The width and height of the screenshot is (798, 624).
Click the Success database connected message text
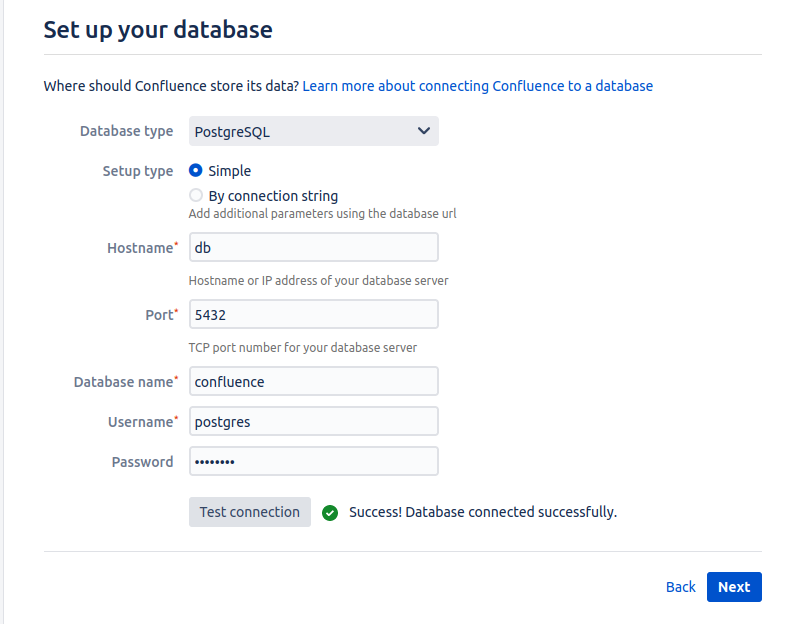(482, 512)
